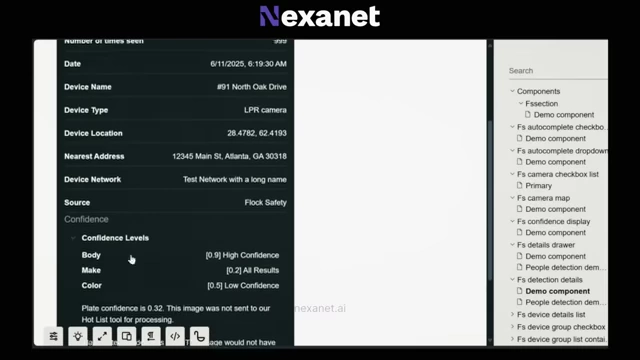The image size is (640, 360).
Task: Click the Device Network label
Action: 93,180
